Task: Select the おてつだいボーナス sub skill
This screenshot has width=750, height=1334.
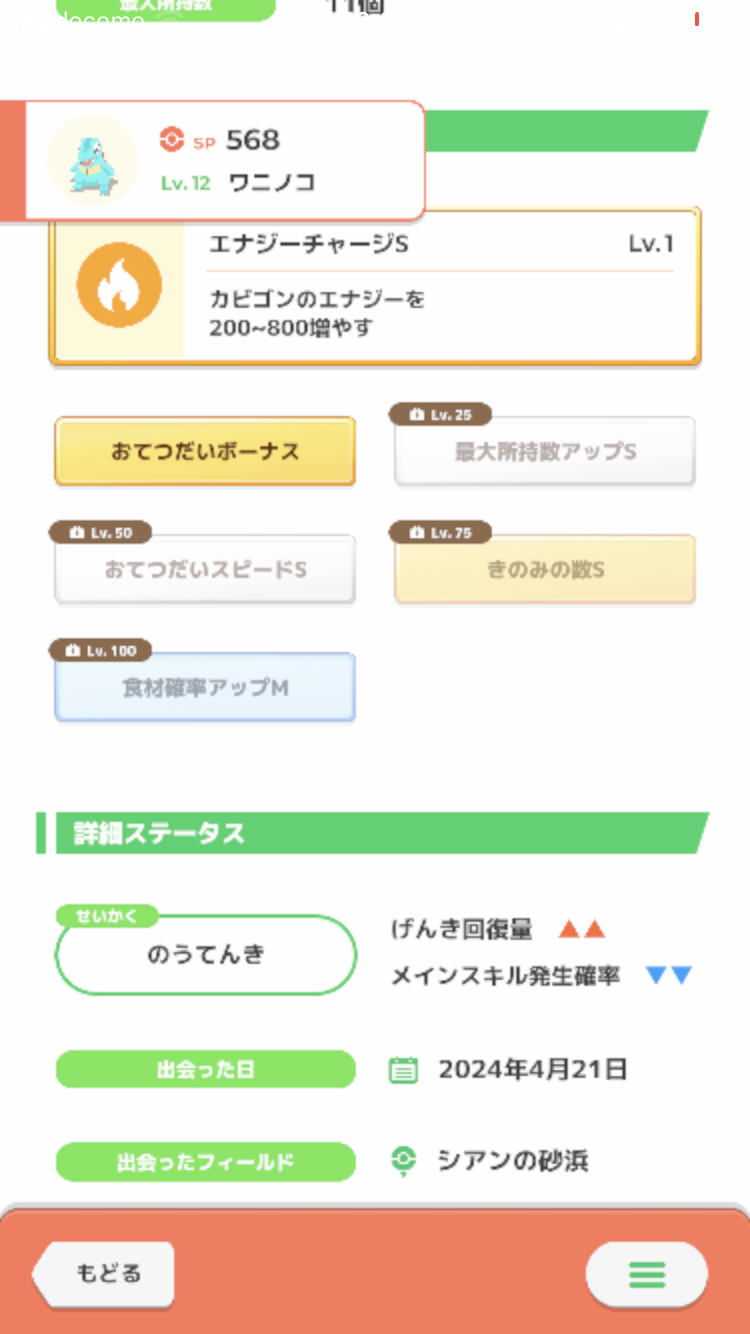Action: [x=205, y=452]
